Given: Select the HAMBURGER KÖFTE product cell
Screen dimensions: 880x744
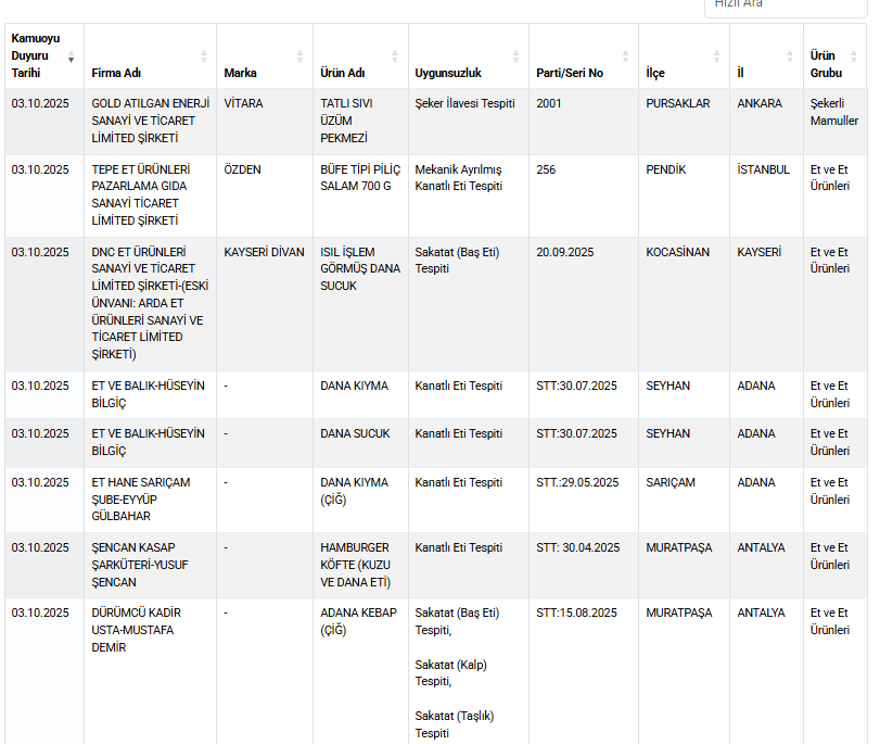Looking at the screenshot, I should (x=355, y=565).
